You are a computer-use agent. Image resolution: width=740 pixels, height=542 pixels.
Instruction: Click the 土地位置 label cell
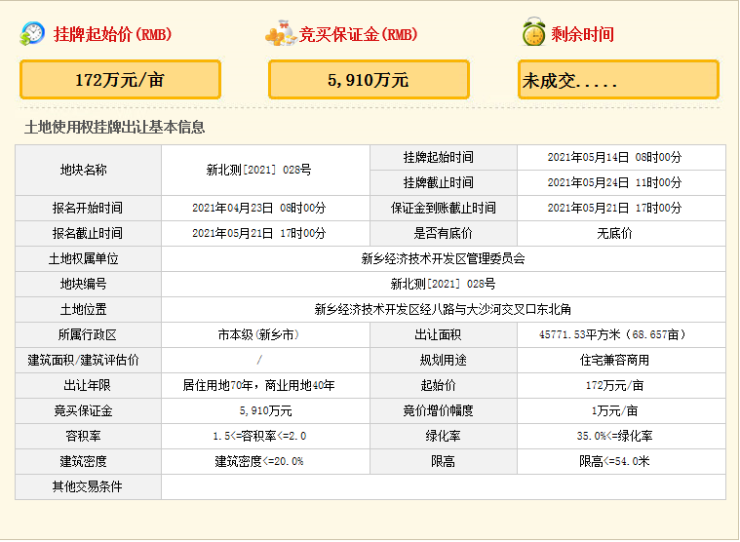(88, 310)
